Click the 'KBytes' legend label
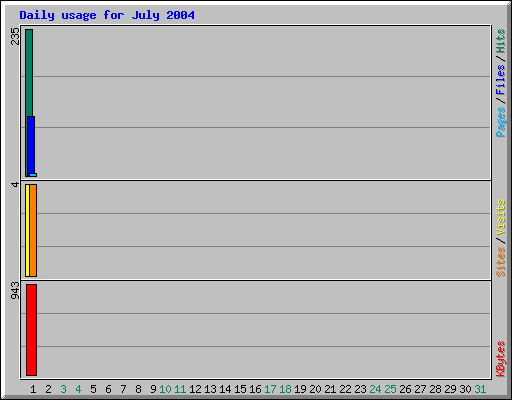 tap(500, 359)
